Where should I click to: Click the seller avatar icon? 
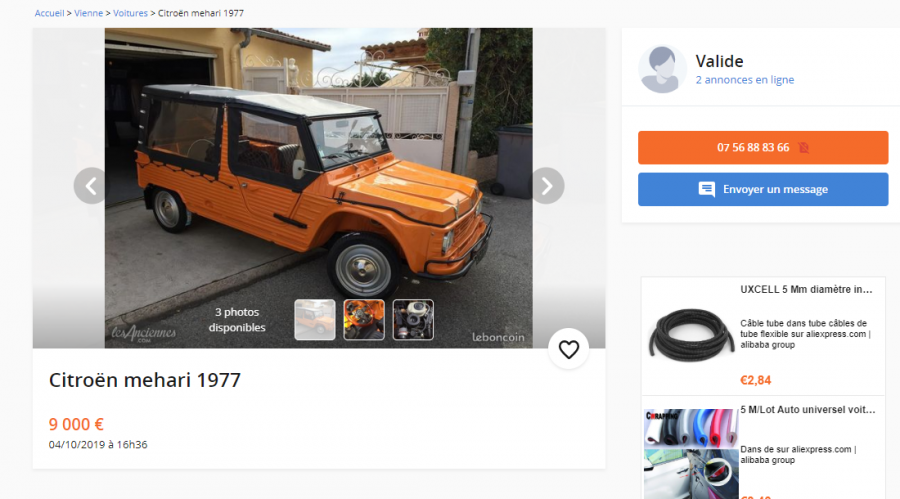662,69
